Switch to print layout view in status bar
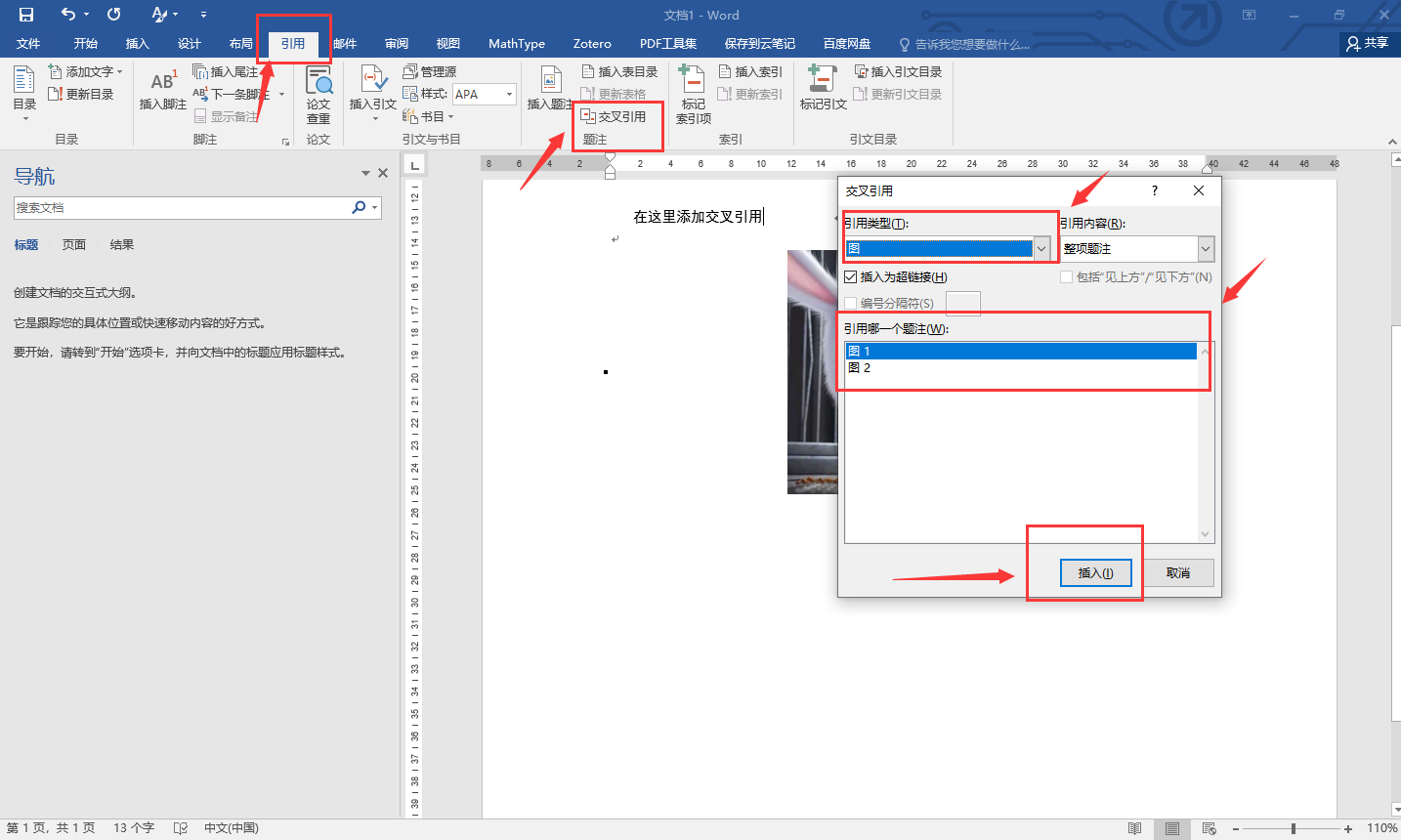The height and width of the screenshot is (840, 1401). (1172, 828)
